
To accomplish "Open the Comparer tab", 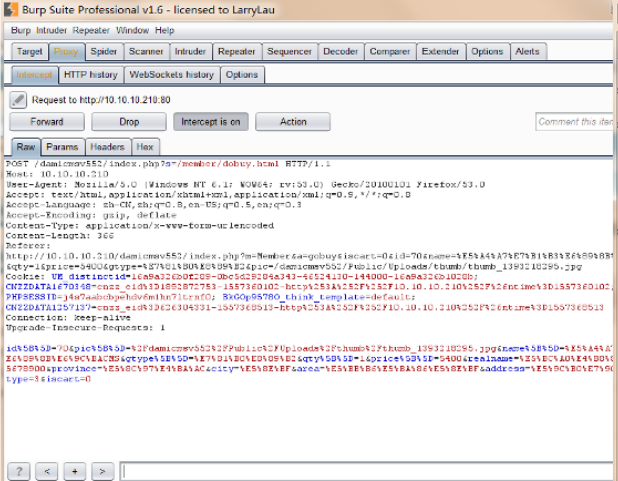I will 390,52.
